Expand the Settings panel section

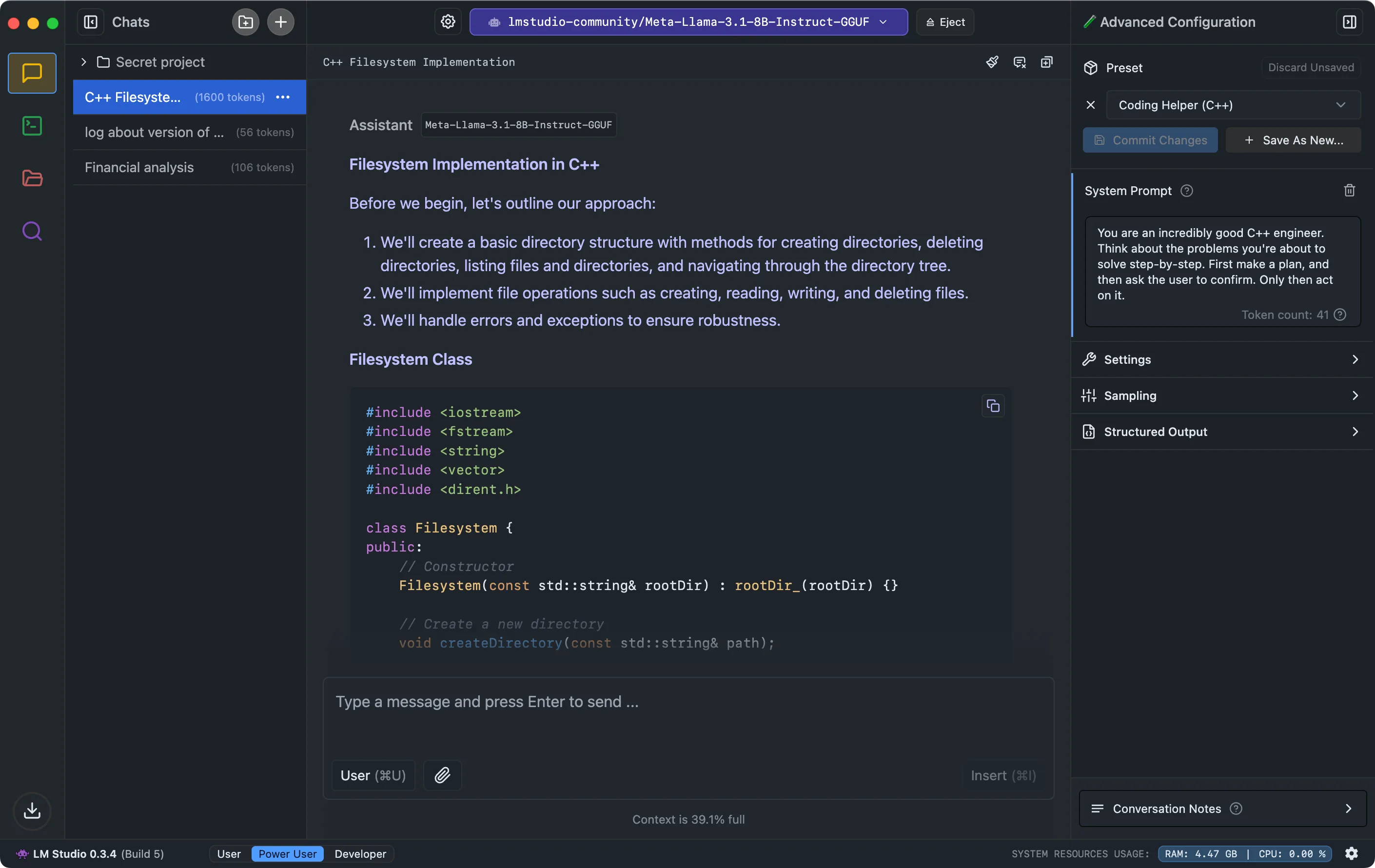pos(1219,359)
